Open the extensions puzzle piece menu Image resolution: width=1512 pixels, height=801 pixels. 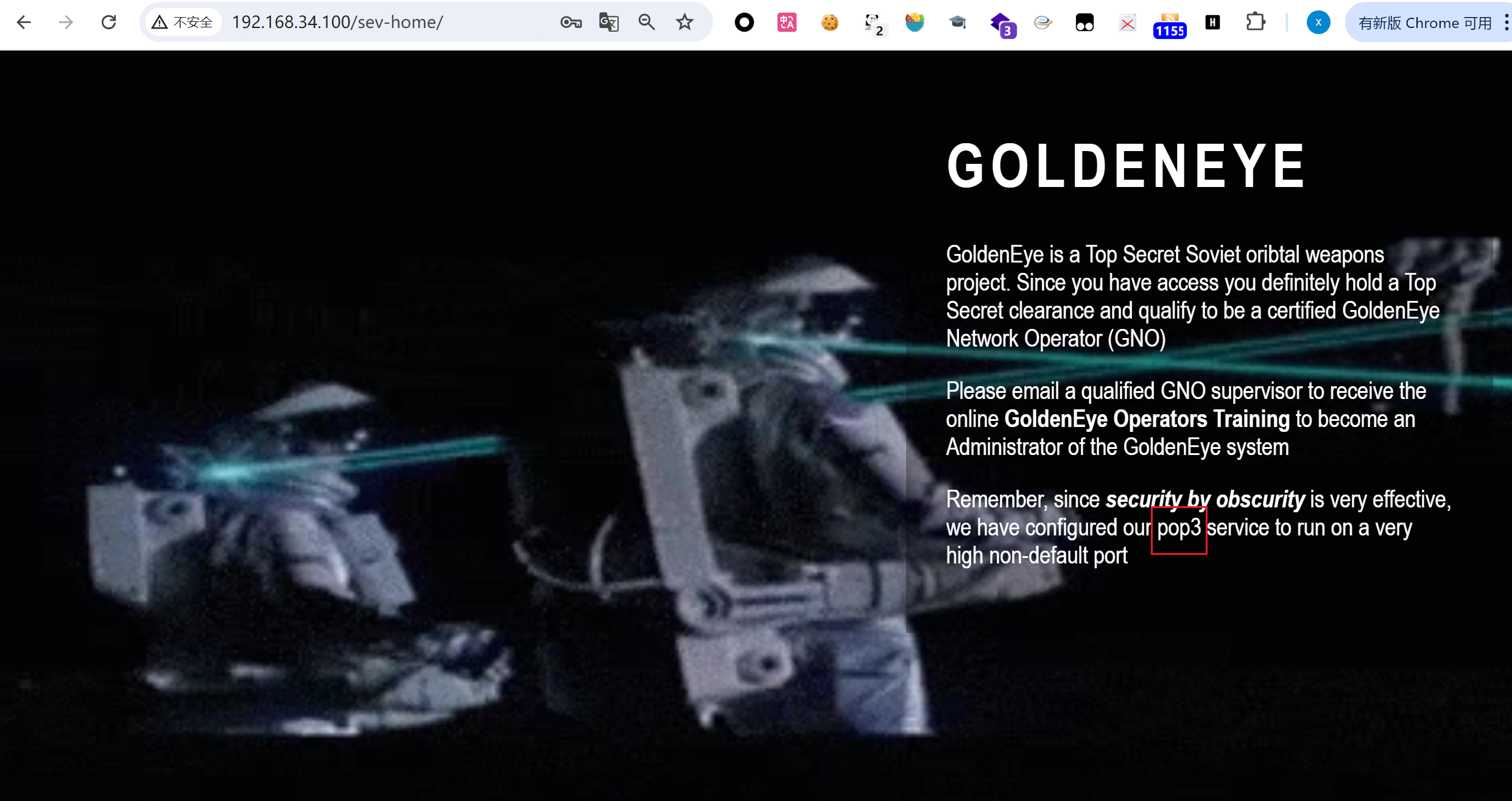1255,23
